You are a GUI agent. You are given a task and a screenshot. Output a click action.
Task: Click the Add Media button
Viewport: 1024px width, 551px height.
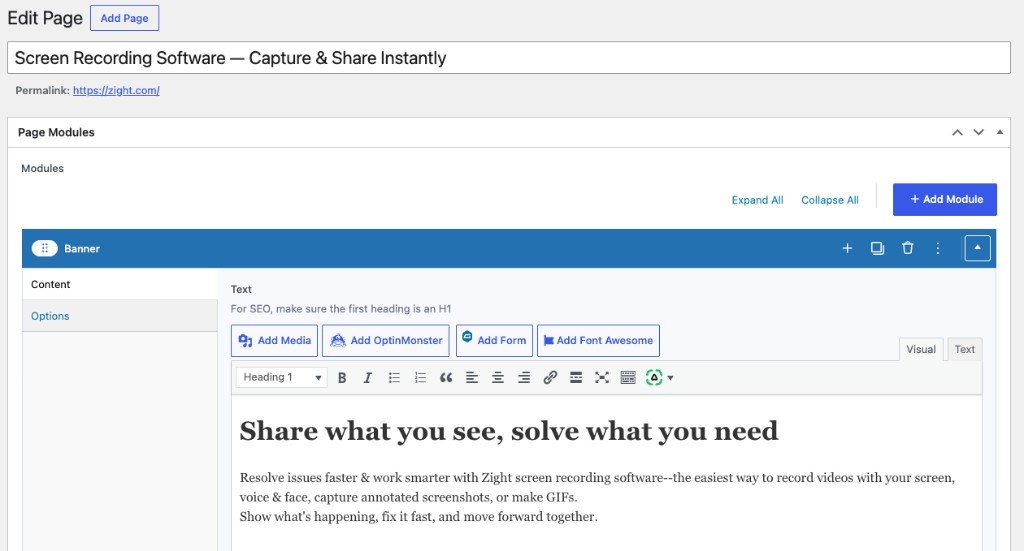point(274,341)
